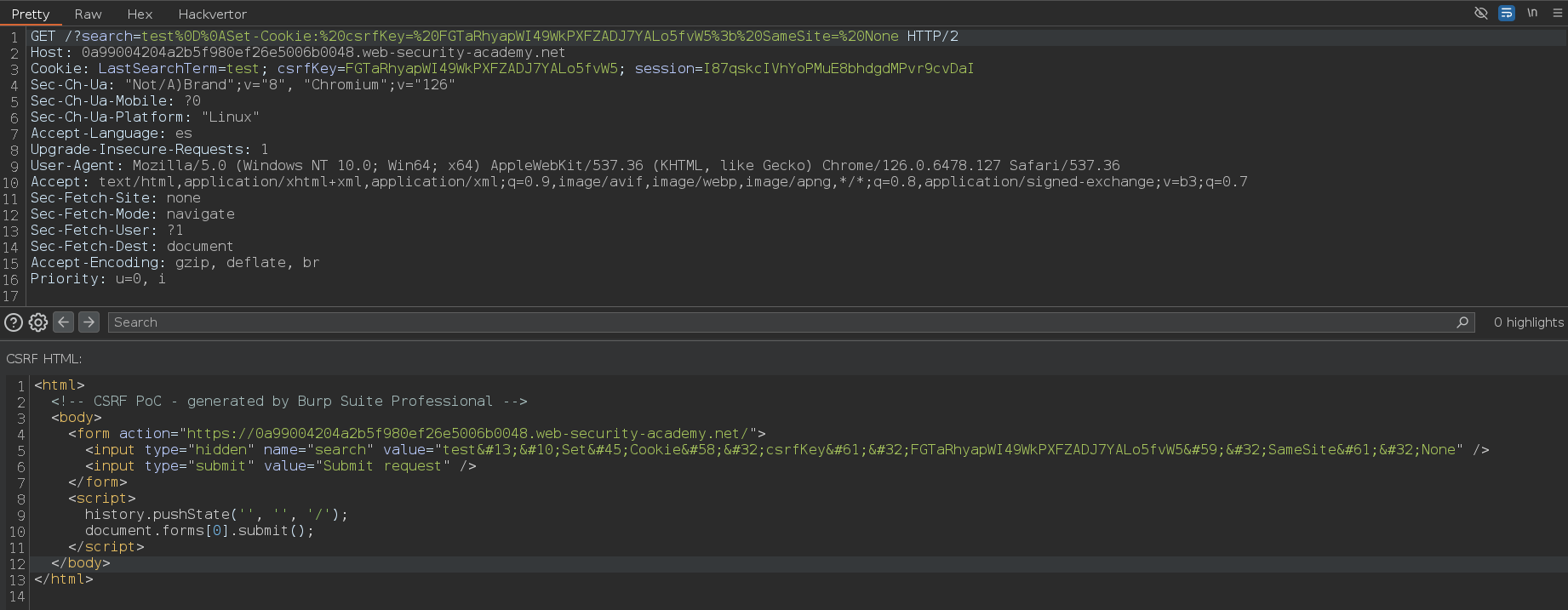This screenshot has width=1568, height=610.
Task: Click the Sec-Ch-Ua-Mobile header
Action: pos(116,101)
